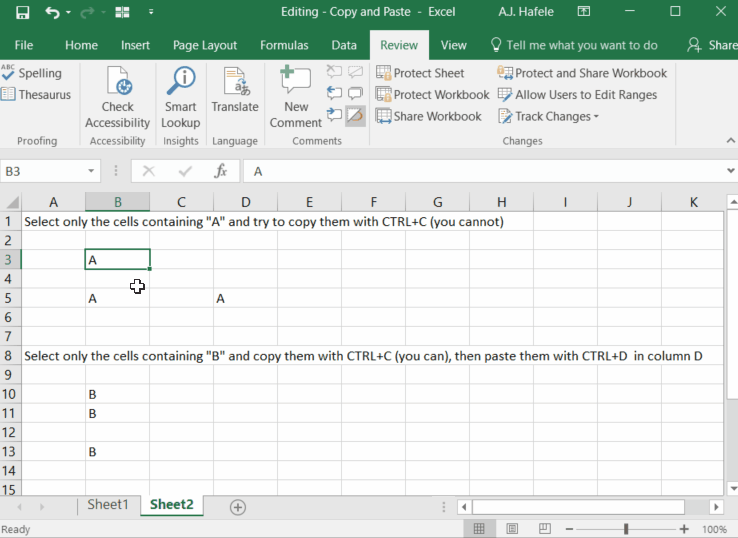This screenshot has width=738, height=538.
Task: Click the Name Box showing B3
Action: coord(43,171)
